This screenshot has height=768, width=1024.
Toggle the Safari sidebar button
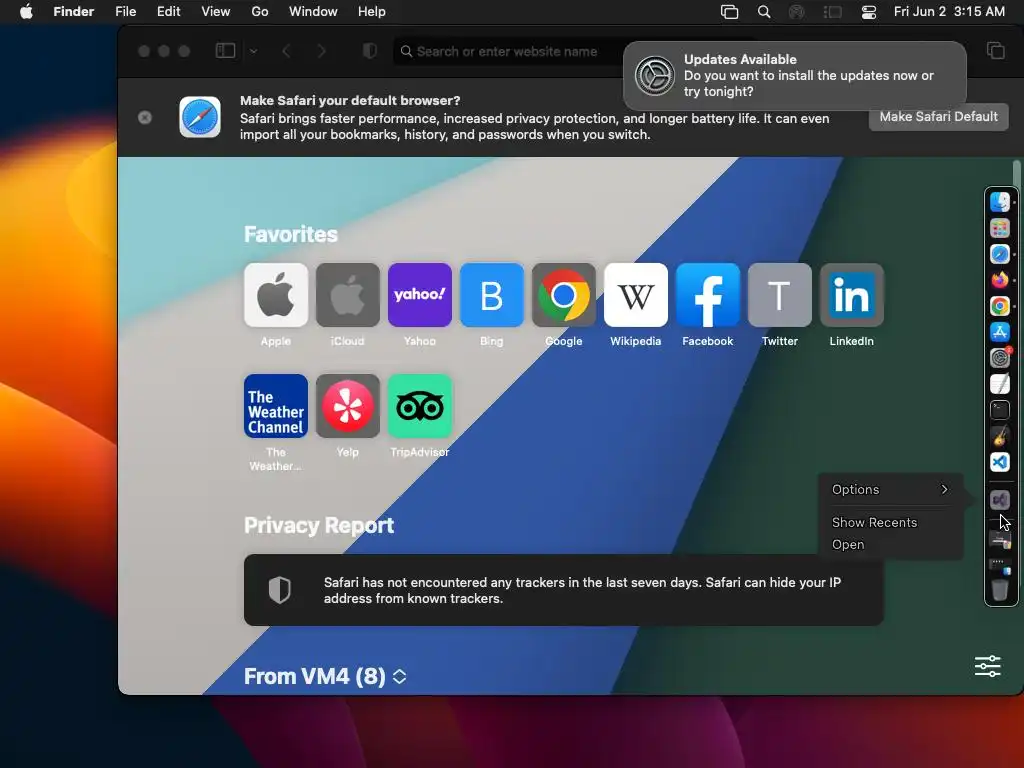[225, 51]
